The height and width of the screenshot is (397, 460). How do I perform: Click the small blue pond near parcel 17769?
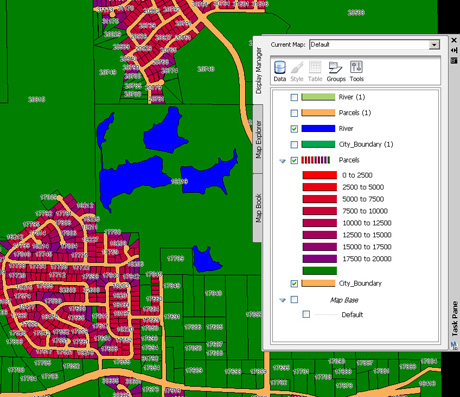tap(206, 260)
